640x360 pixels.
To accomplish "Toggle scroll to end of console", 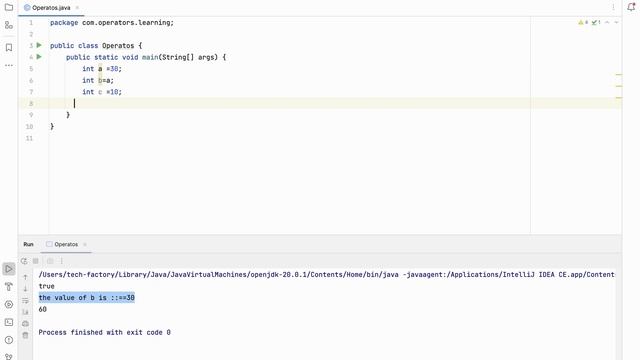I will pos(25,312).
